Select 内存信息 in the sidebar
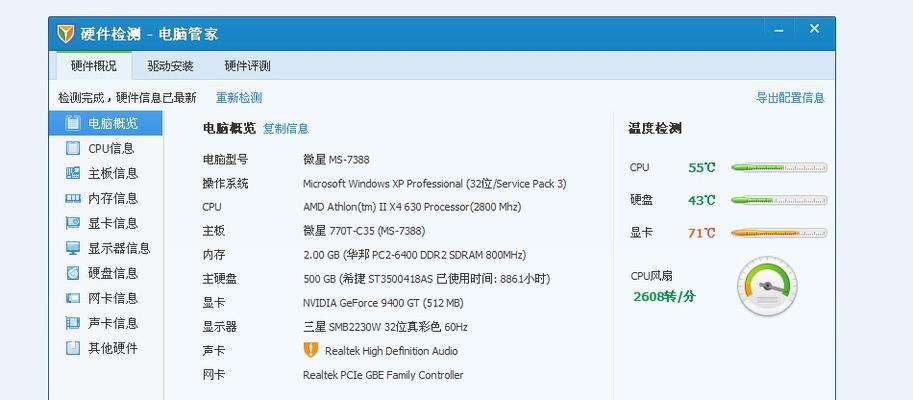Image resolution: width=913 pixels, height=400 pixels. point(105,199)
